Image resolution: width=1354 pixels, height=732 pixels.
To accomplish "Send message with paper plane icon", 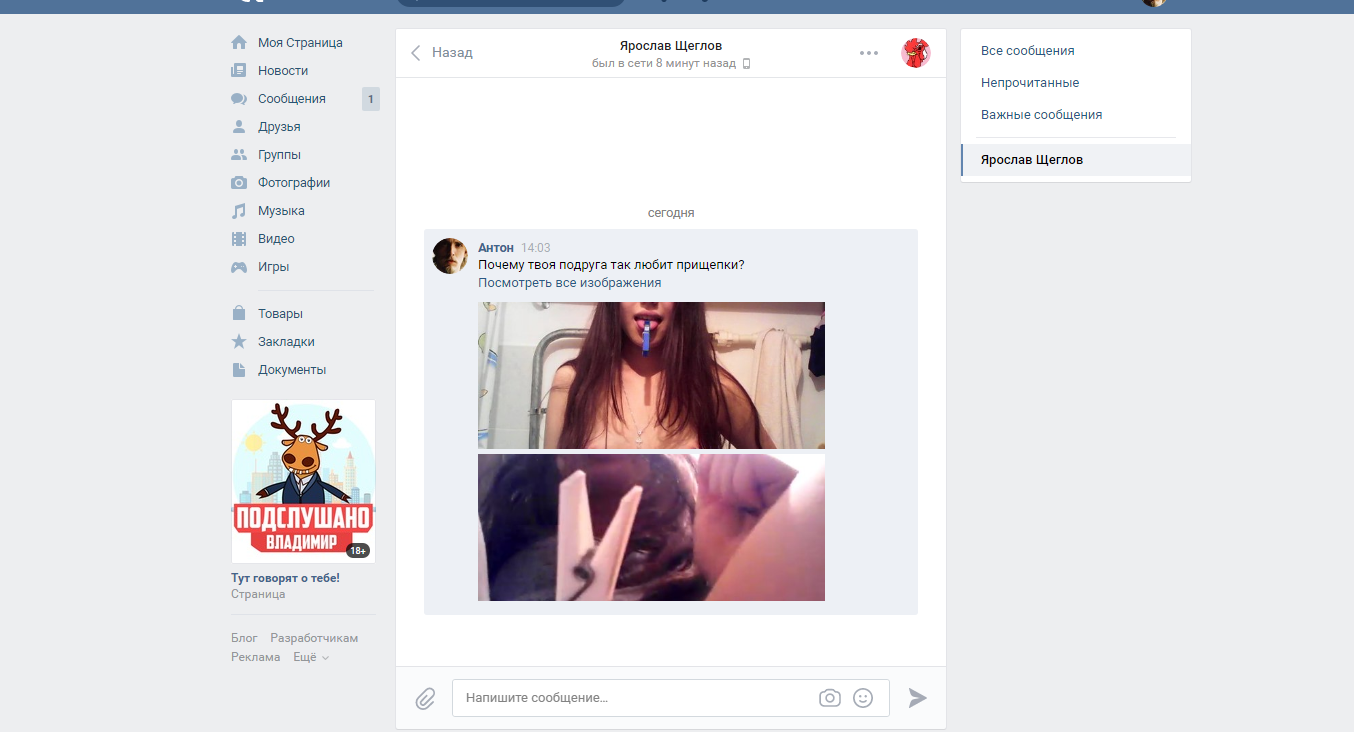I will [918, 698].
